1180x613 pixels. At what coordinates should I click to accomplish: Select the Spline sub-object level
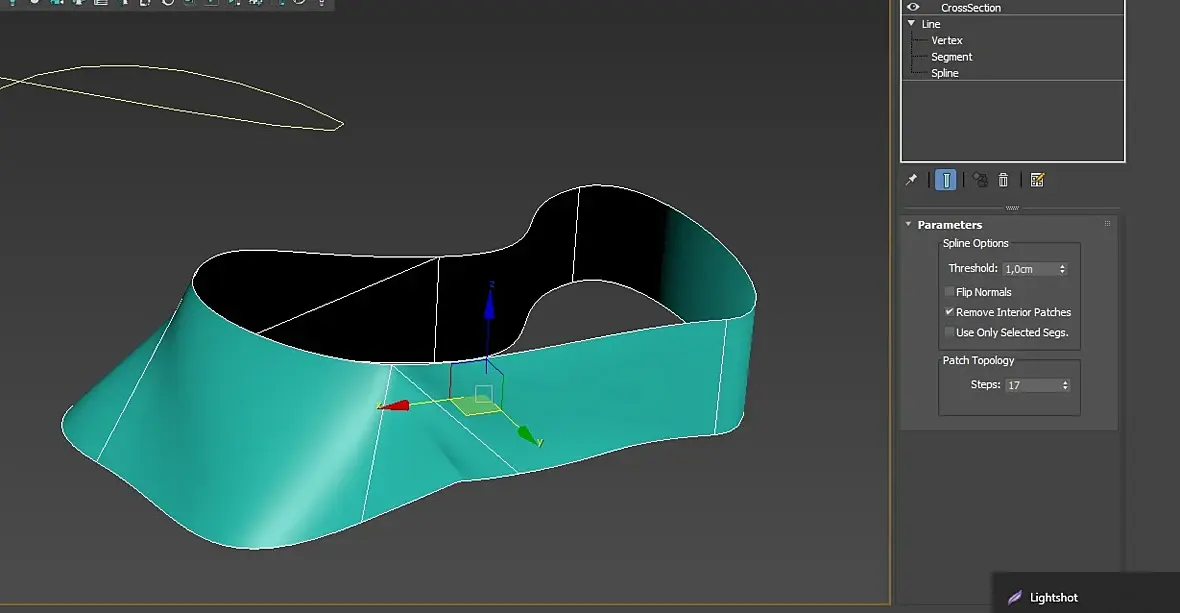pyautogui.click(x=944, y=73)
